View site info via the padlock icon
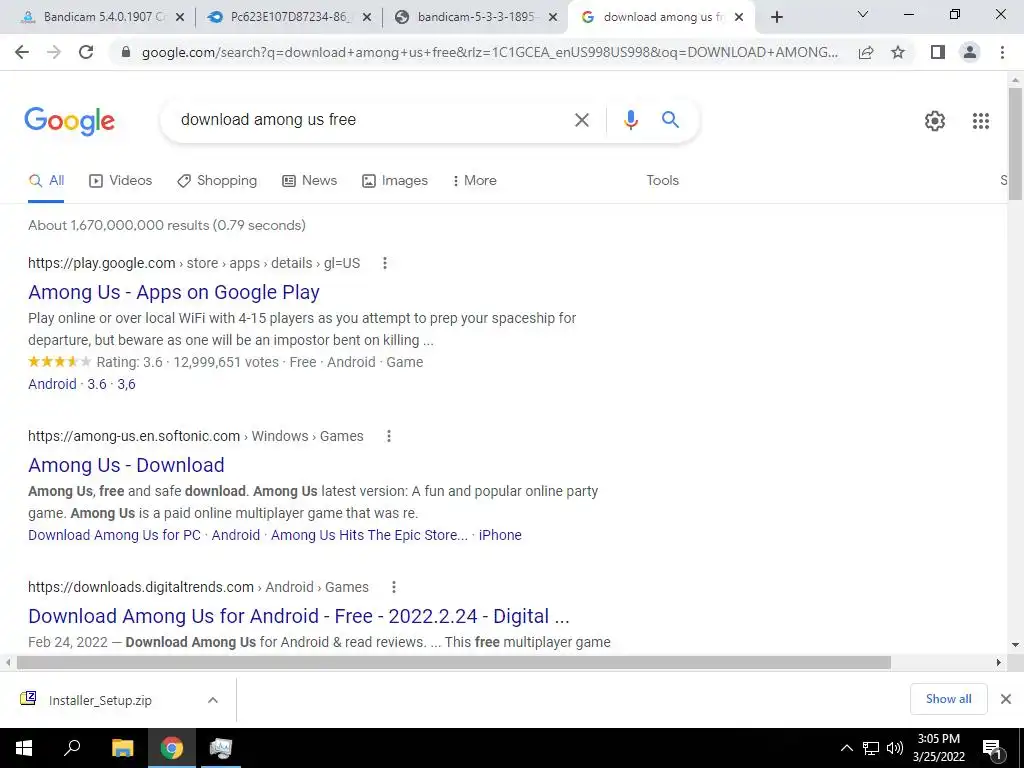 point(126,52)
